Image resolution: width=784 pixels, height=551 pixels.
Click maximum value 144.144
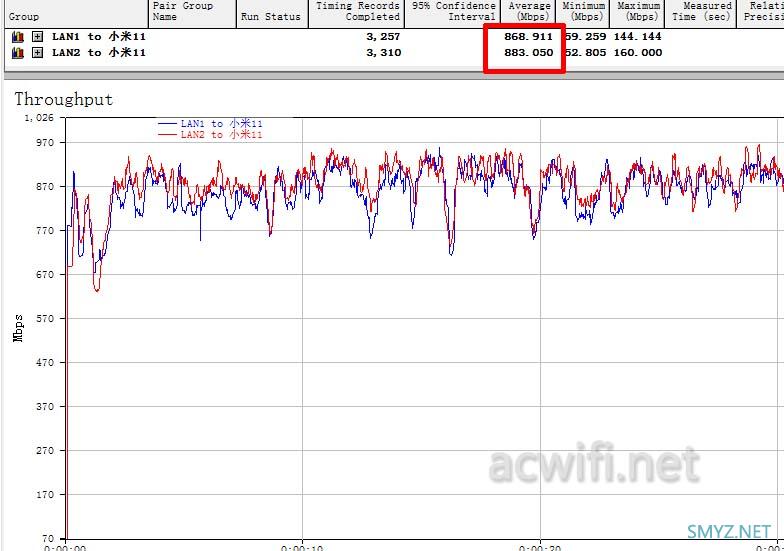tap(638, 36)
